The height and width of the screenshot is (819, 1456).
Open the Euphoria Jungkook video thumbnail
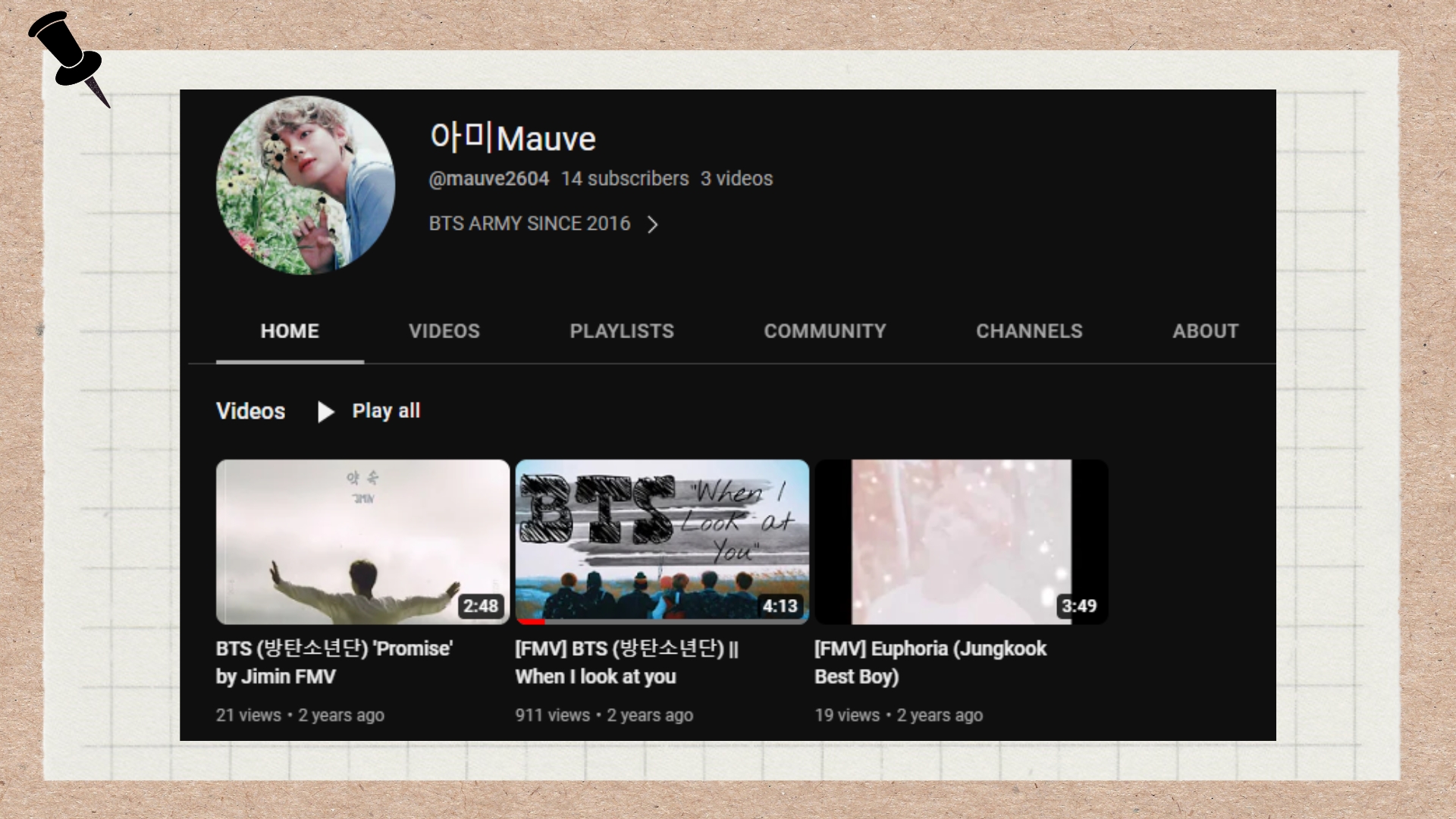point(962,541)
